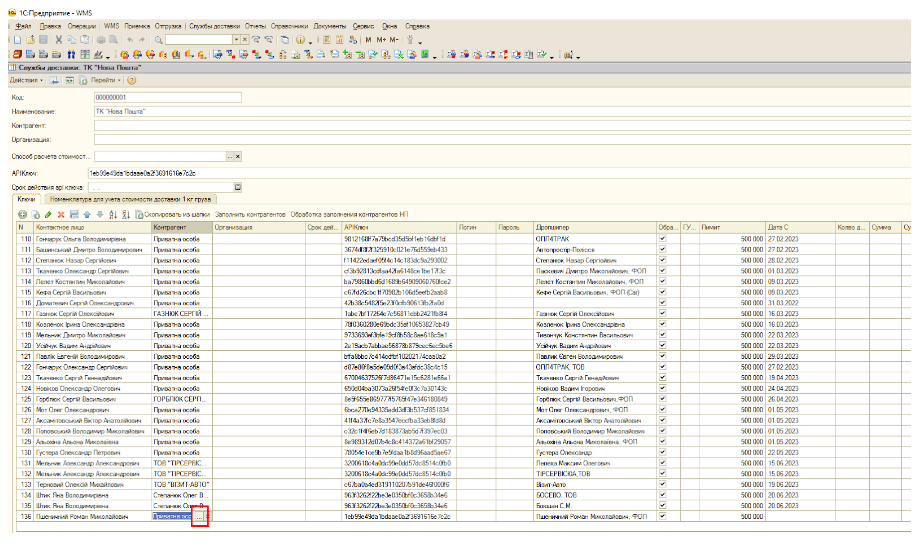
Task: Open the Действия dropdown menu
Action: coord(25,79)
